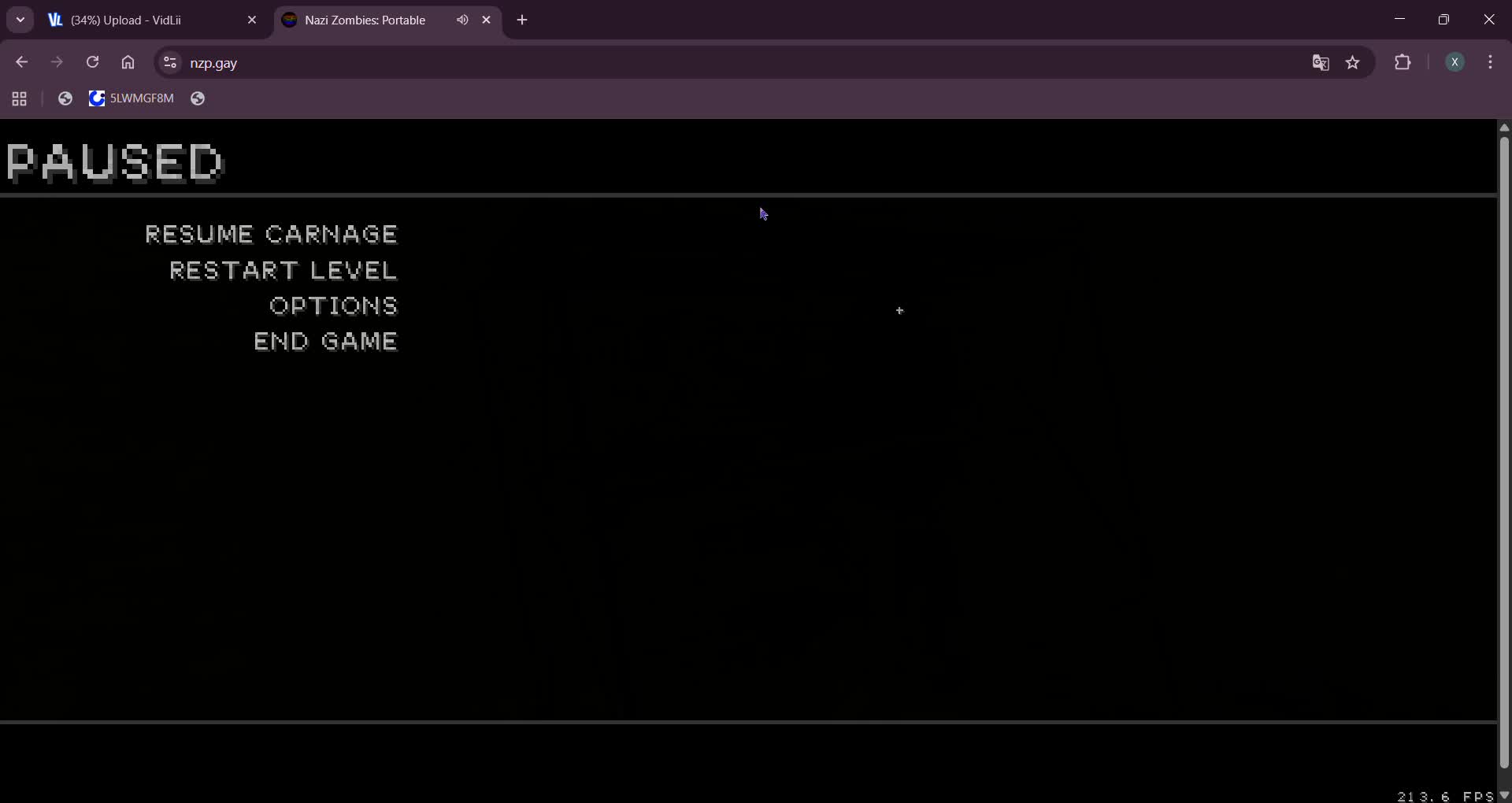Open the Google Translate page icon
1512x803 pixels.
tap(1321, 63)
